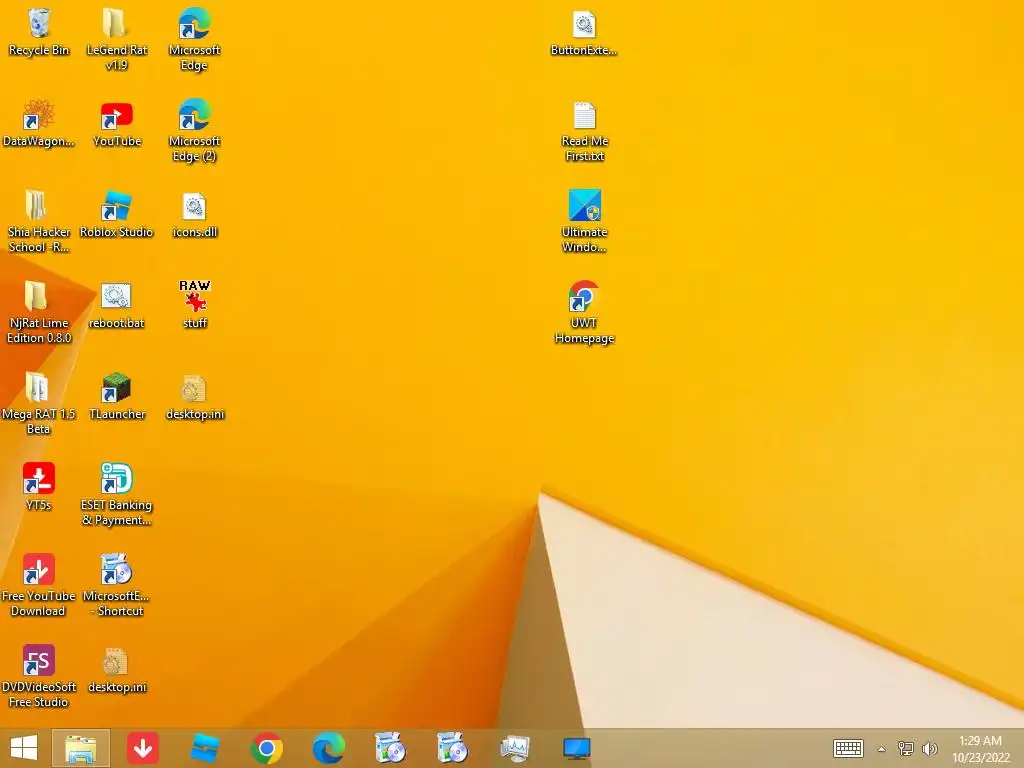Launch Roblox Studio from the taskbar
Viewport: 1024px width, 768px height.
pos(204,748)
